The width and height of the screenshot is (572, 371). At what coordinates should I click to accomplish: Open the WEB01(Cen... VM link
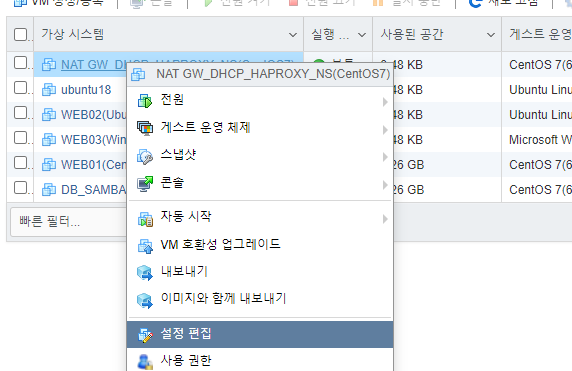pos(93,165)
